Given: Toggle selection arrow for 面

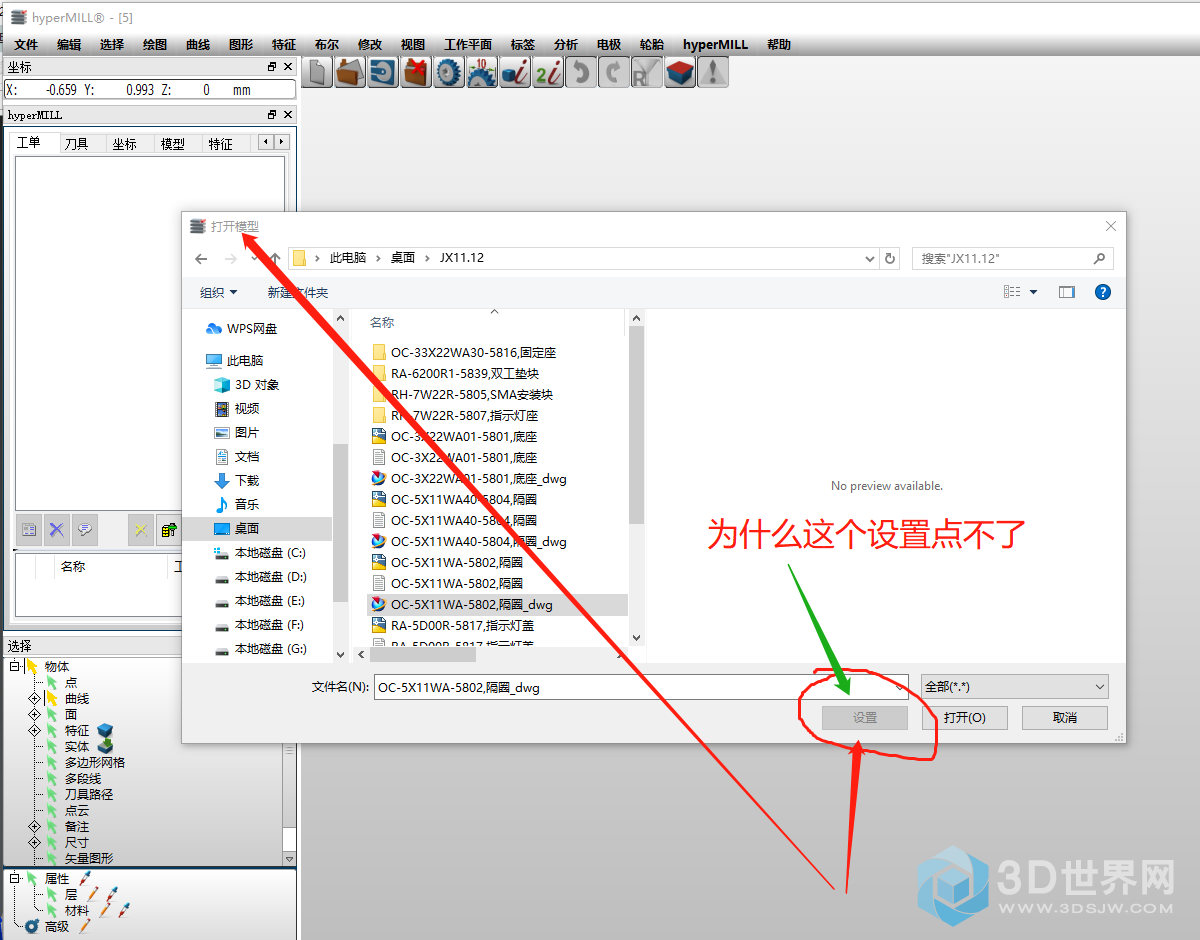Looking at the screenshot, I should point(51,714).
